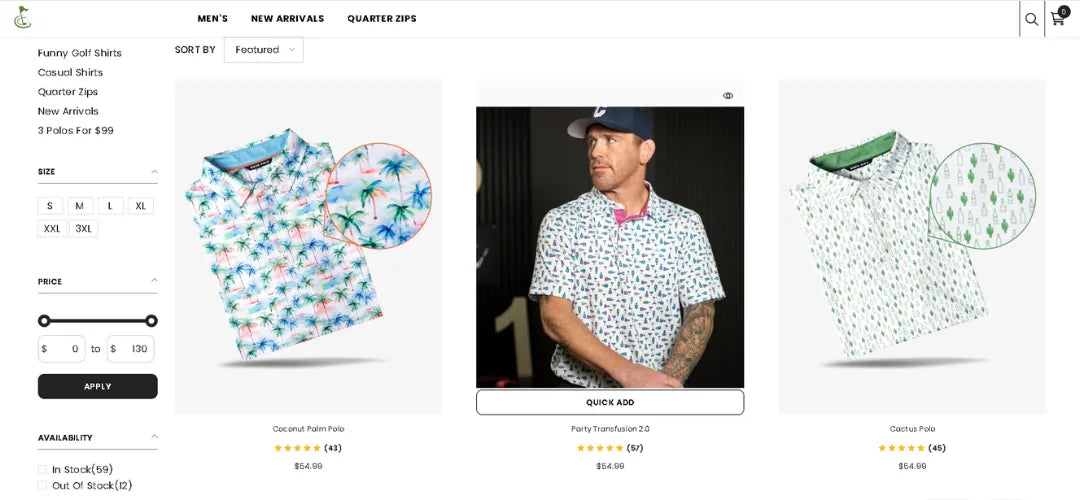
Task: Click the Coconut Palm Polo product image
Action: pos(308,245)
